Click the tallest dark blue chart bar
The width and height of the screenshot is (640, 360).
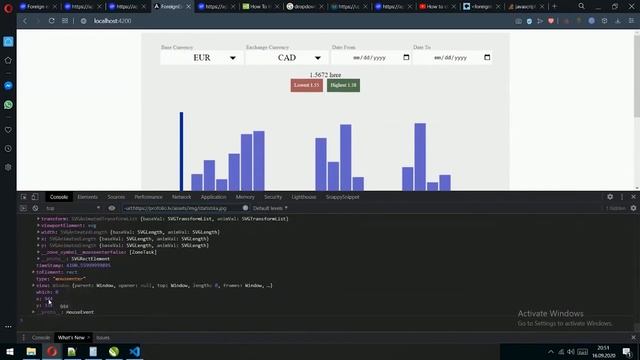tap(182, 151)
